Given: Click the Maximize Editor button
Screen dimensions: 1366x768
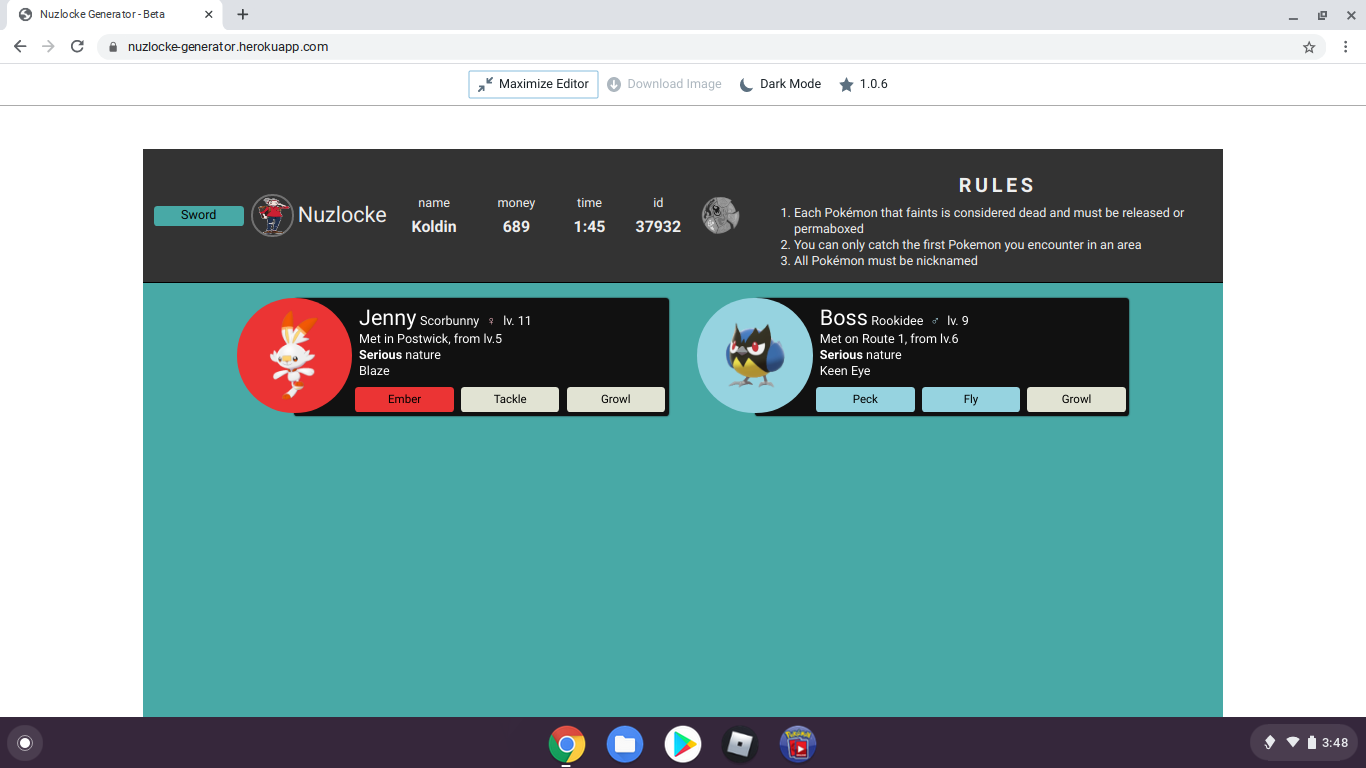Looking at the screenshot, I should (533, 84).
